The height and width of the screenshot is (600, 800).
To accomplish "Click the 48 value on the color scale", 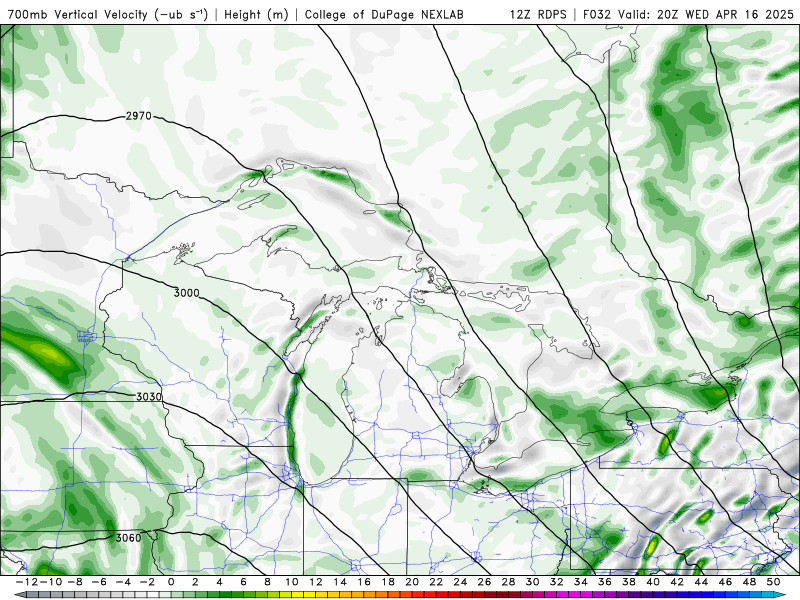I will pyautogui.click(x=749, y=582).
